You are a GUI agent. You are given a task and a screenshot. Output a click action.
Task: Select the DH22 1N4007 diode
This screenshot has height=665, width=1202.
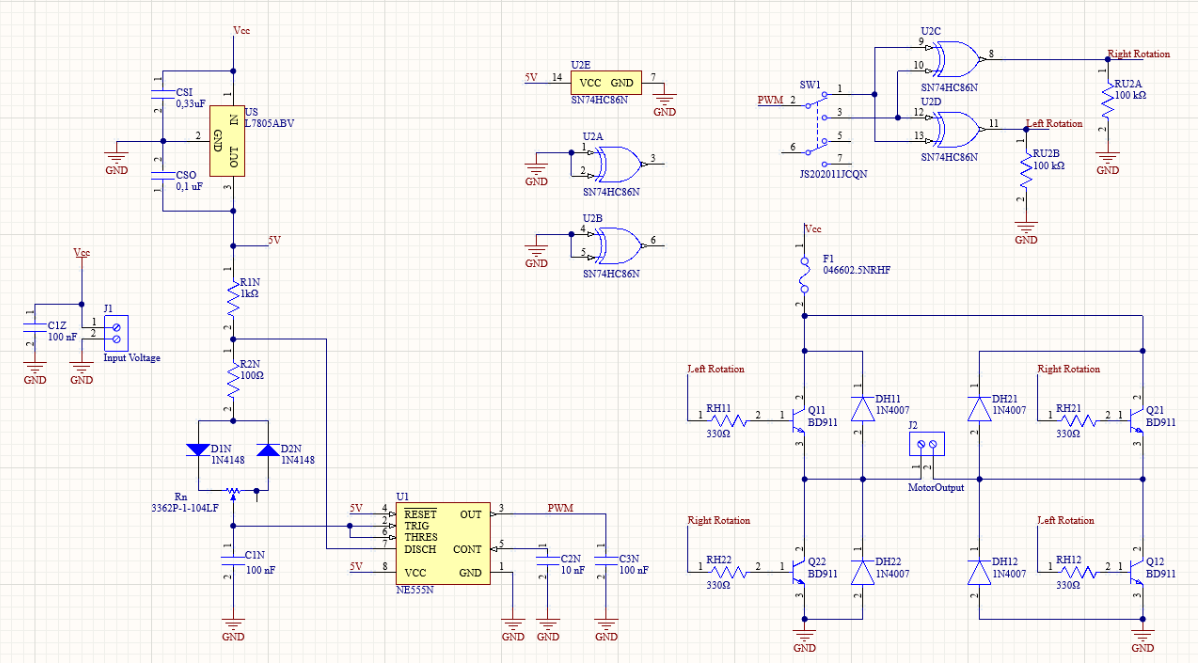861,570
